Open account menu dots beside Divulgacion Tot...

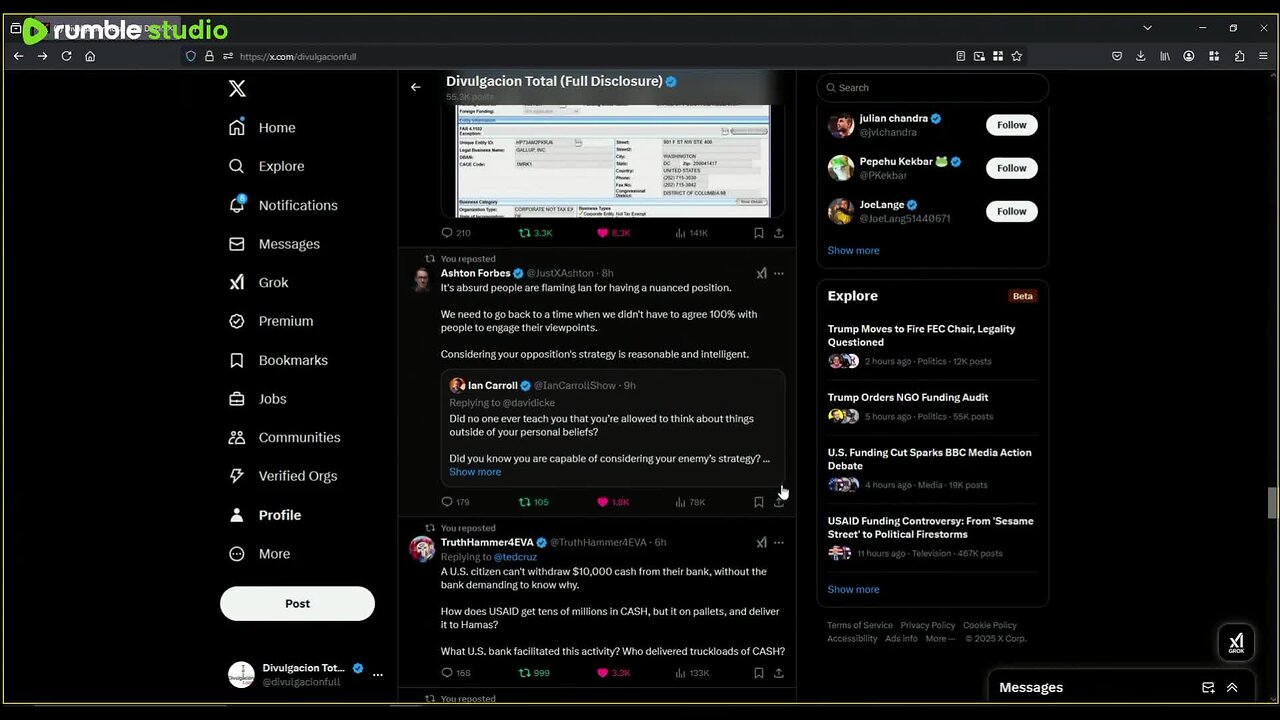click(x=377, y=675)
